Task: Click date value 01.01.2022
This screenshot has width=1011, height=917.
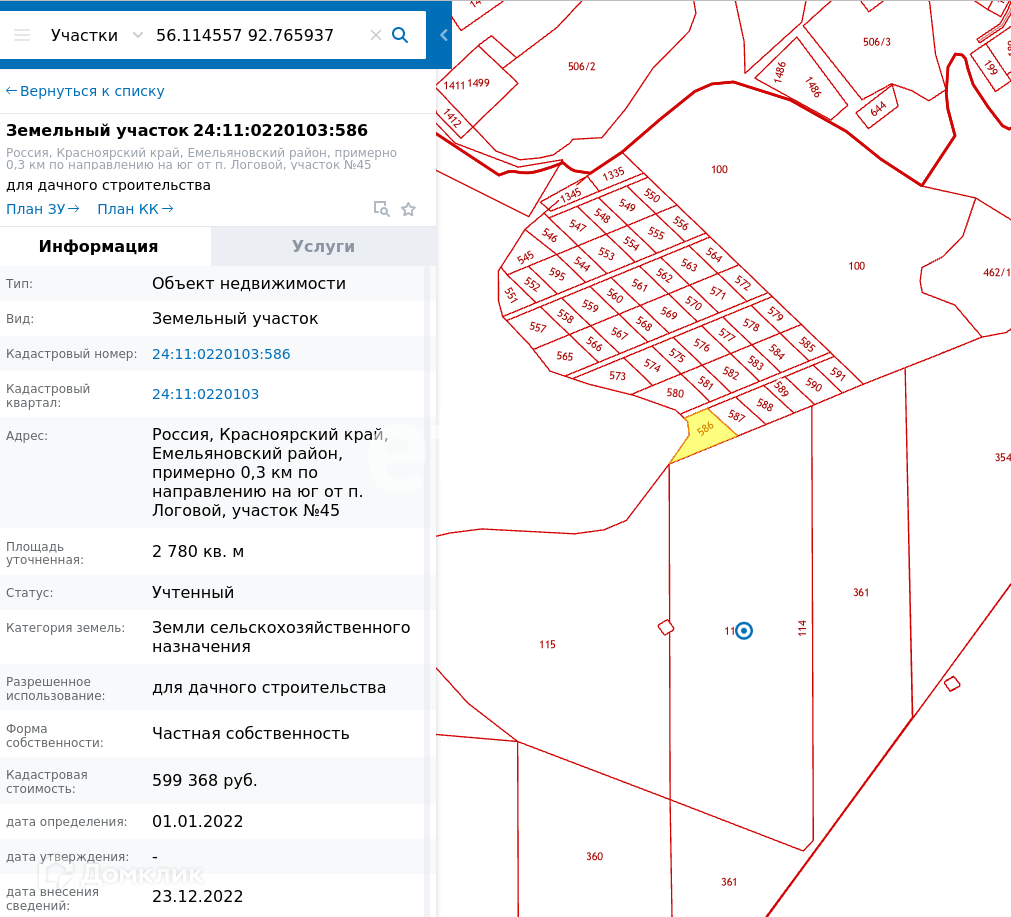Action: (197, 822)
